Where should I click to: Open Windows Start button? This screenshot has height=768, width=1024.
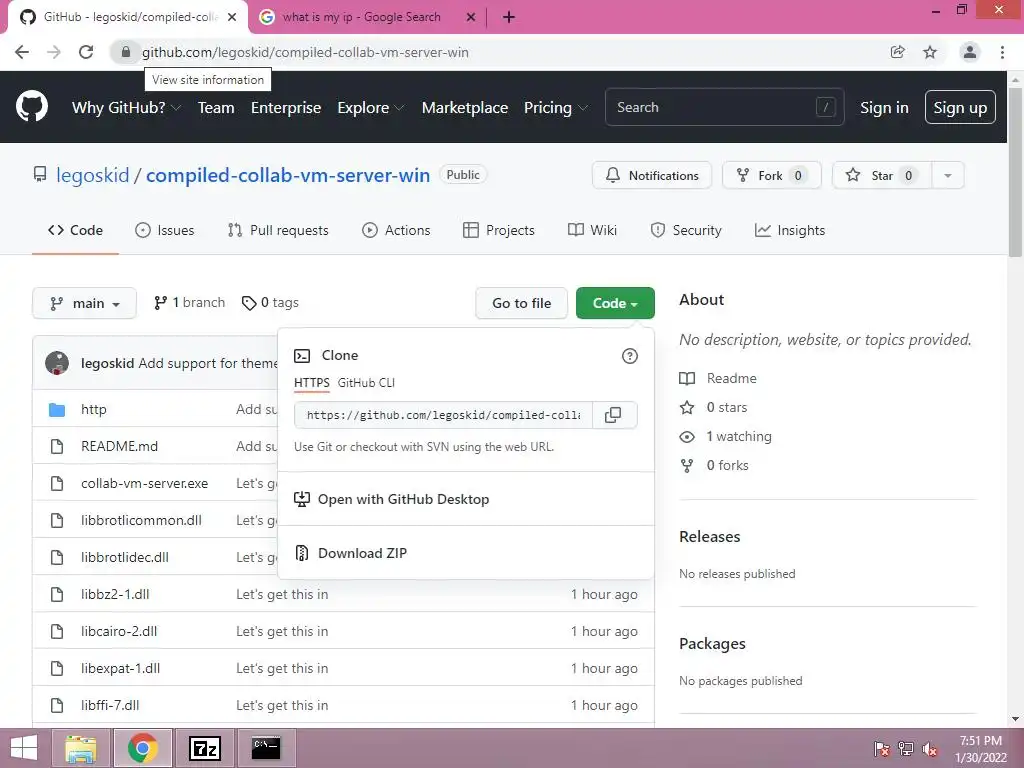pos(24,748)
